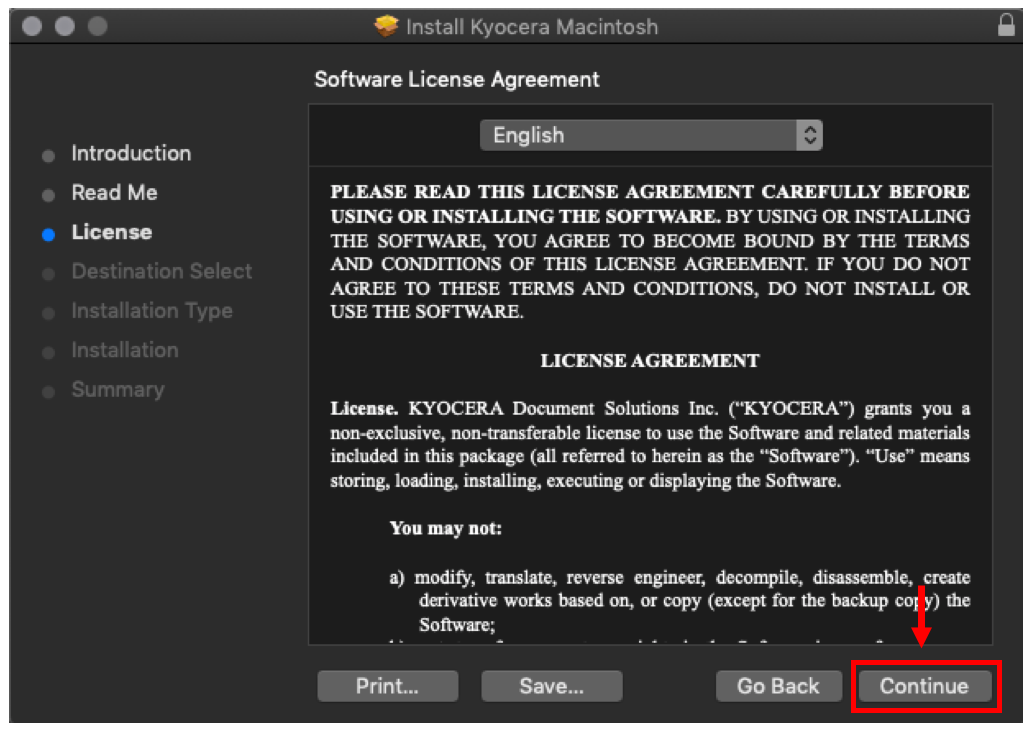Image resolution: width=1031 pixels, height=730 pixels.
Task: Select the Introduction step in the sidebar
Action: 130,154
